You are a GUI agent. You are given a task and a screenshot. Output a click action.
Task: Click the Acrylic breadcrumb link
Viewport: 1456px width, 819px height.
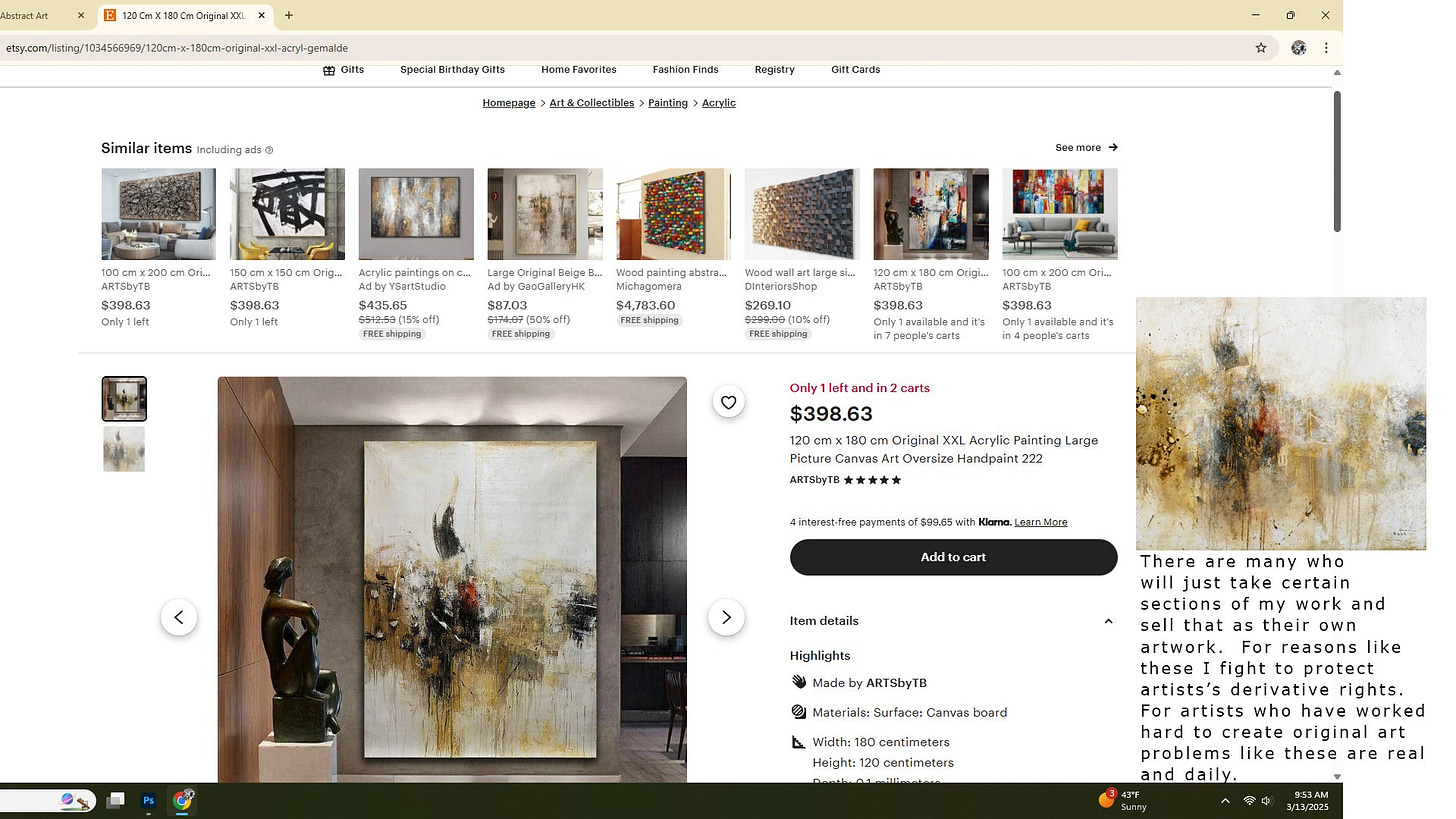coord(718,103)
